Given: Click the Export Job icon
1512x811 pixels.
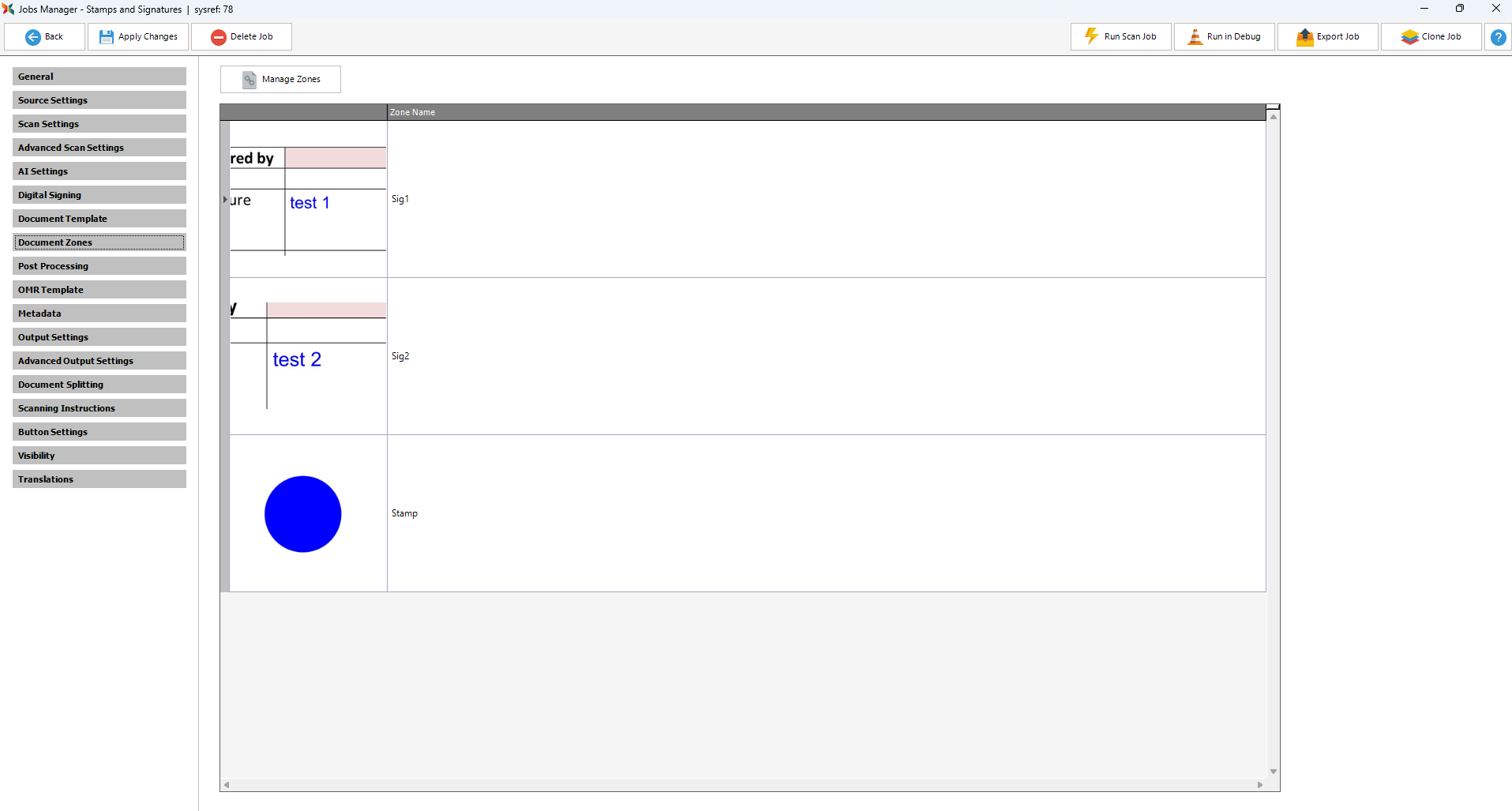Looking at the screenshot, I should [x=1304, y=37].
